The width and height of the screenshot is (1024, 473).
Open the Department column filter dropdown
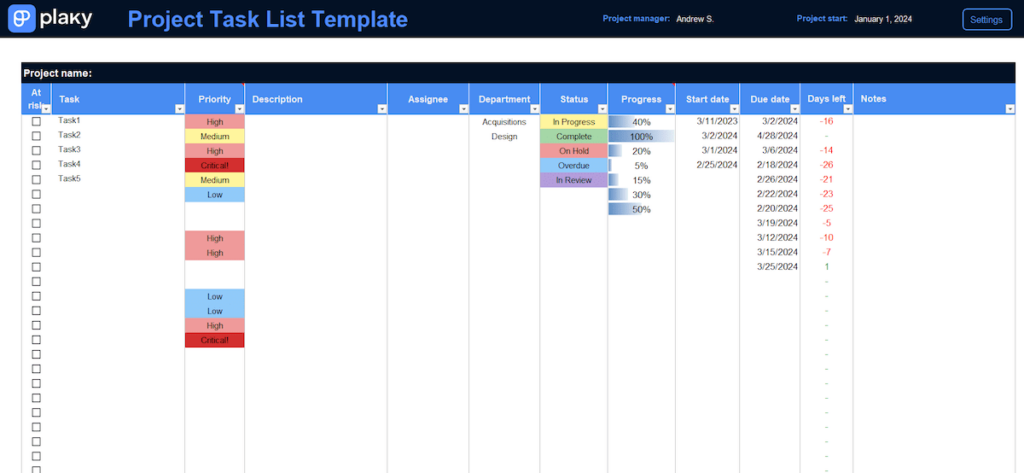click(x=535, y=109)
